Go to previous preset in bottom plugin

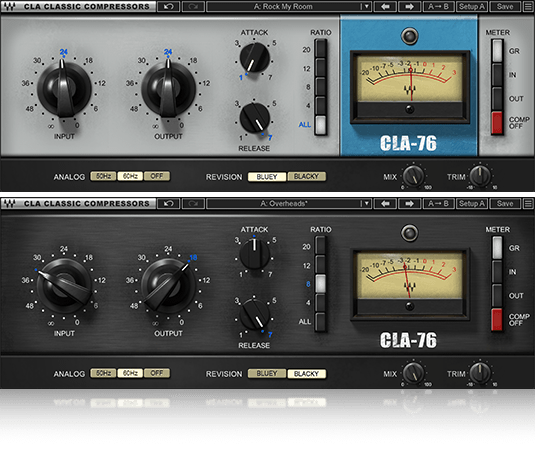pyautogui.click(x=385, y=204)
